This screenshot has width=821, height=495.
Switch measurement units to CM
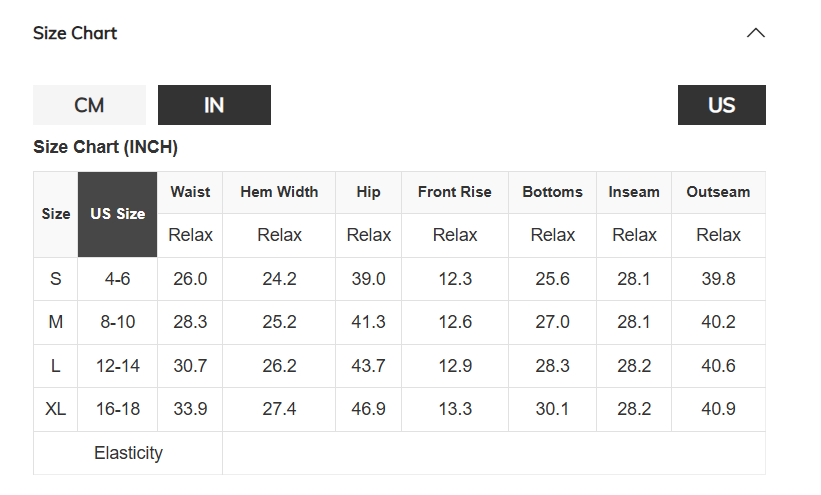click(89, 105)
